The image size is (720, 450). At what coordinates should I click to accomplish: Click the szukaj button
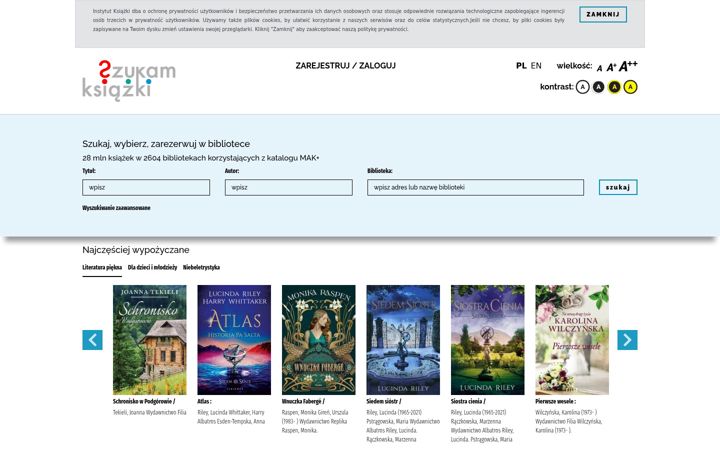click(x=618, y=187)
